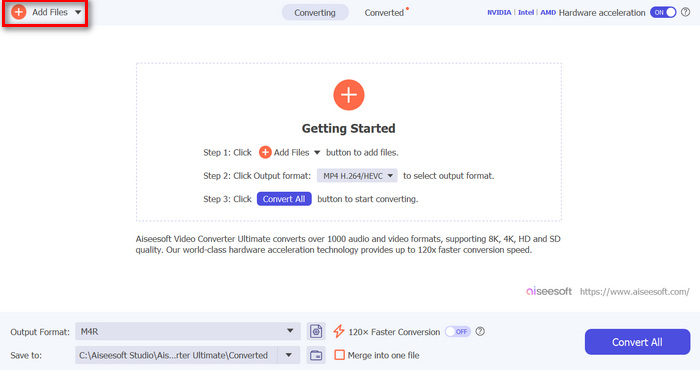Click the AMD label at top
This screenshot has height=370, width=700.
pyautogui.click(x=548, y=12)
